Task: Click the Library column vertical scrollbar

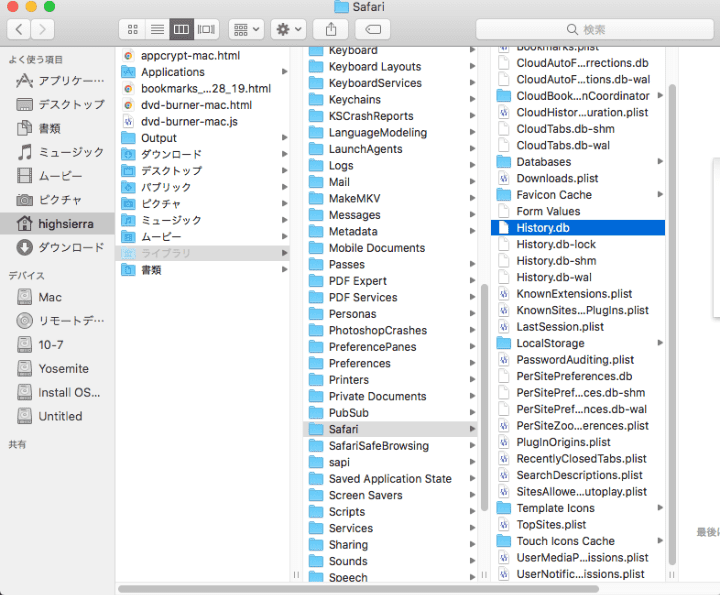Action: [x=484, y=398]
